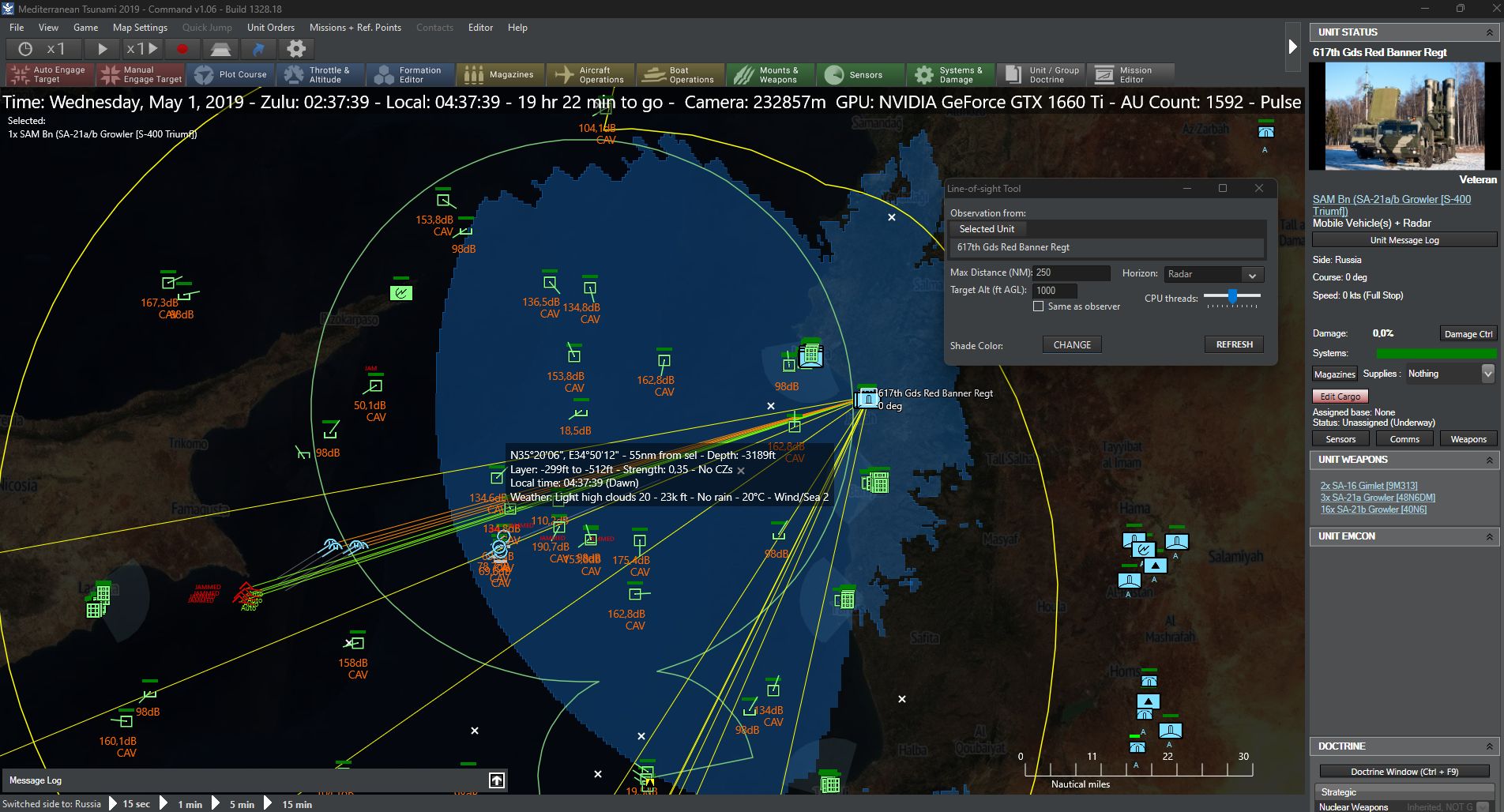Open Throttle & Altitude settings

pyautogui.click(x=320, y=74)
